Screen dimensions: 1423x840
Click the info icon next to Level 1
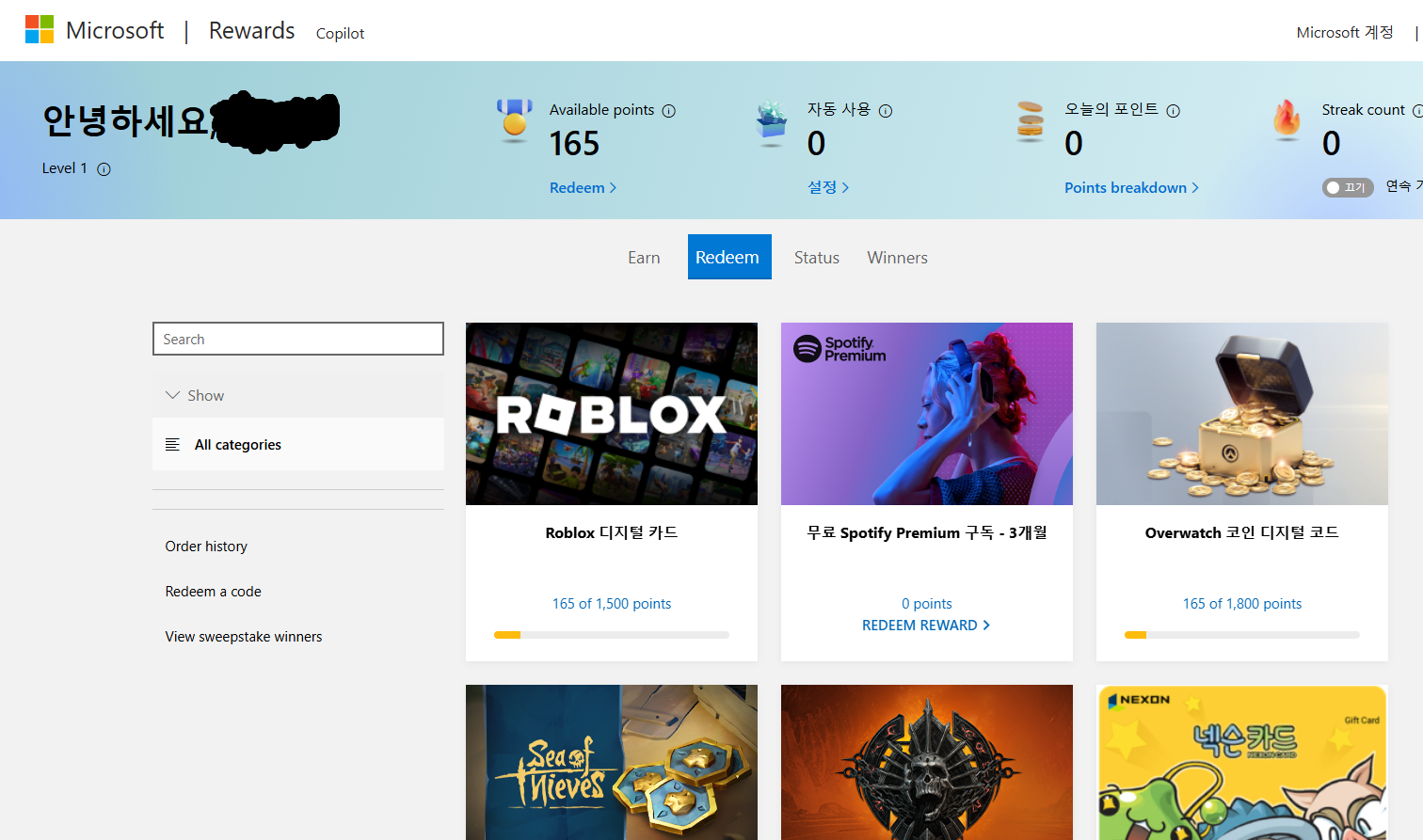(104, 169)
